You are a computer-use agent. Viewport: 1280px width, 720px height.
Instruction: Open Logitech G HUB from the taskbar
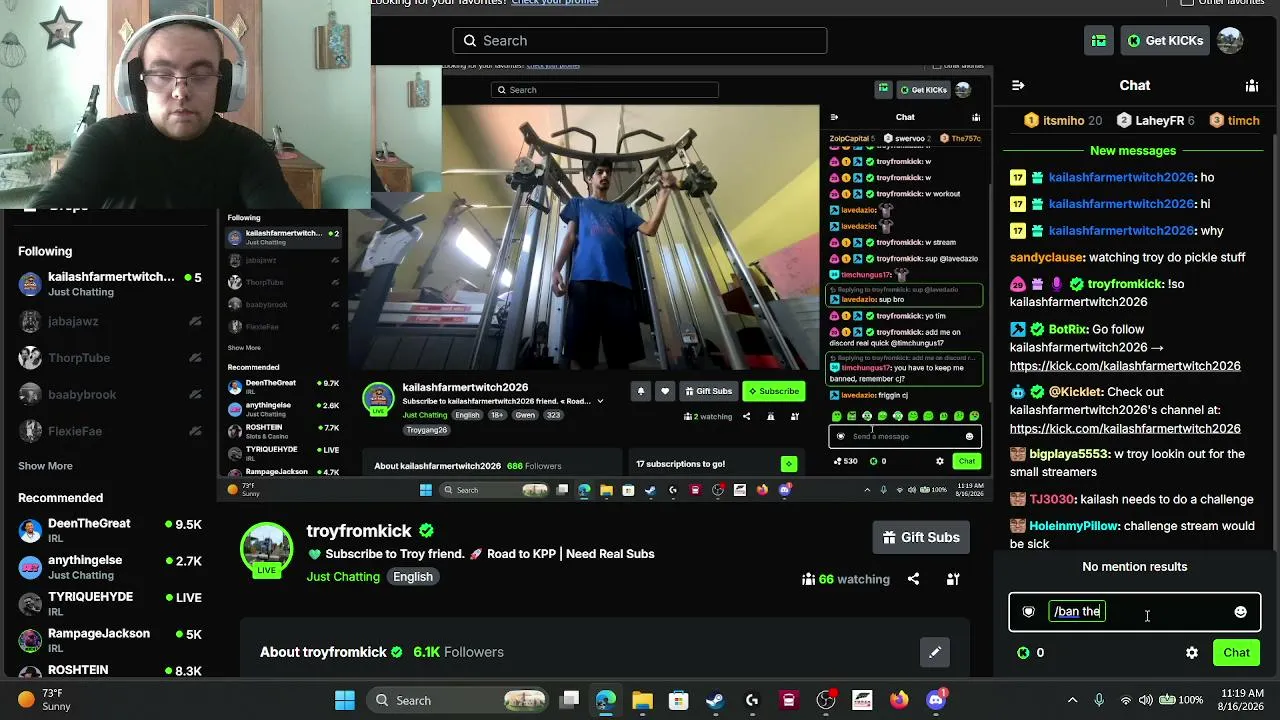click(x=752, y=700)
